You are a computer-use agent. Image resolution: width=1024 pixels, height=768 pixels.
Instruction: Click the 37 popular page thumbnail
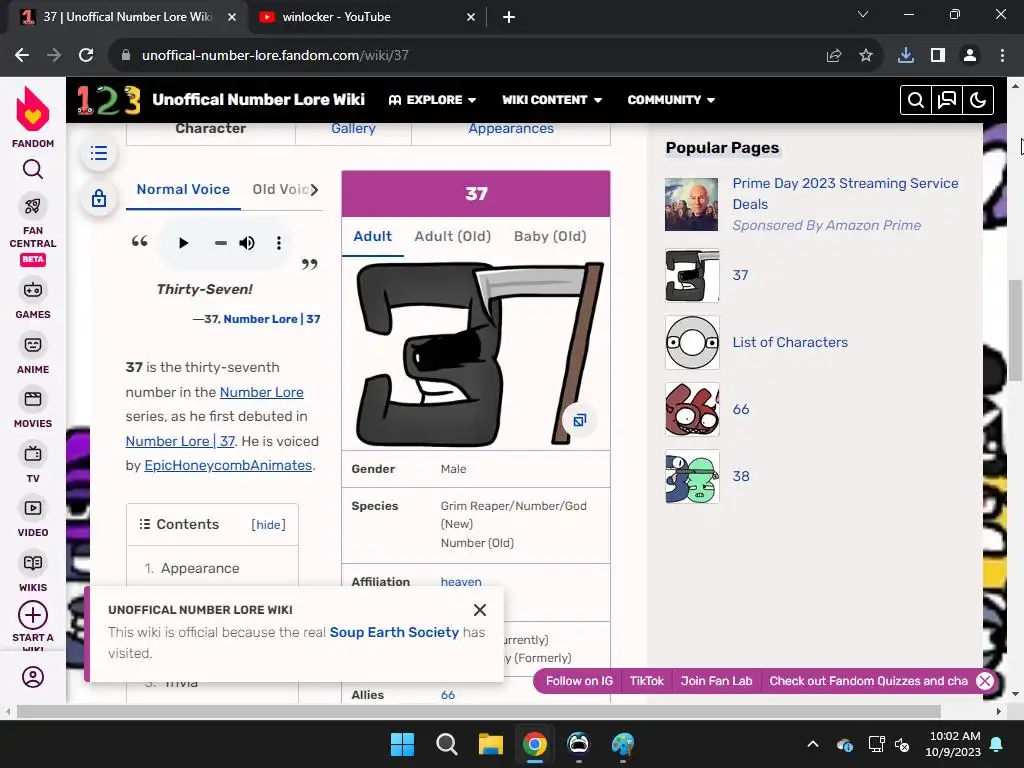[692, 276]
